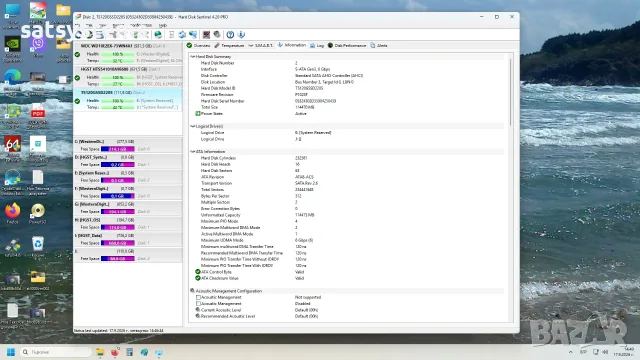Collapse ATA Information section
This screenshot has height=360, width=640.
[x=193, y=151]
